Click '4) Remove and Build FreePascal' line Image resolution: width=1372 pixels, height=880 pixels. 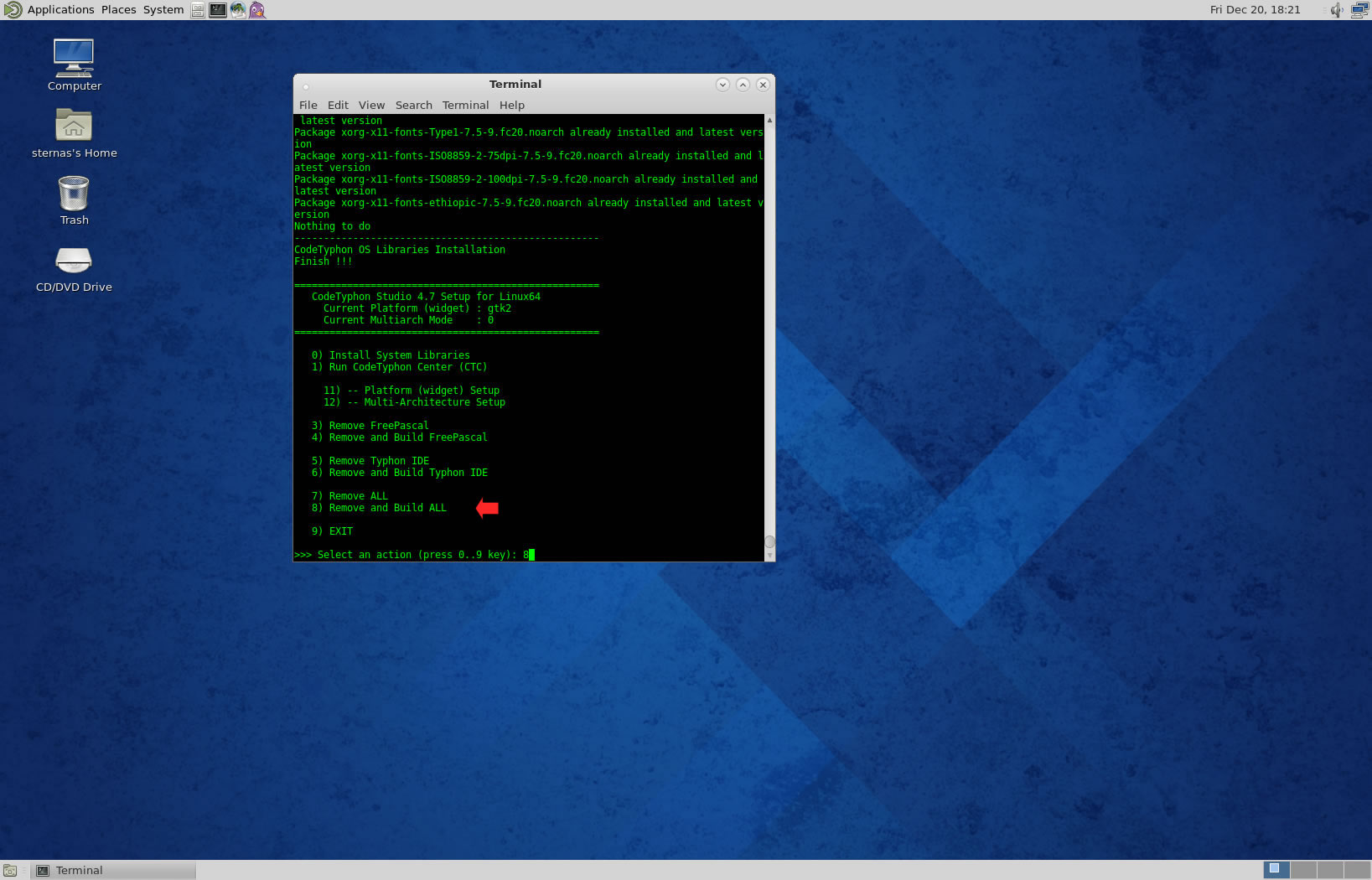click(x=399, y=437)
